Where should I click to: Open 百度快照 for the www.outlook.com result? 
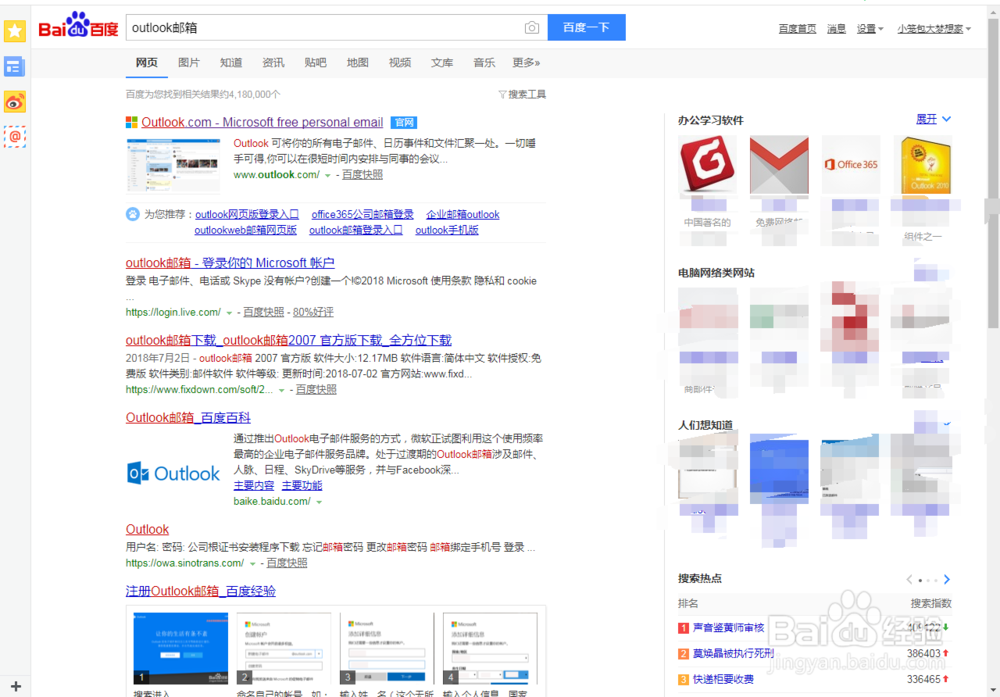(x=362, y=175)
